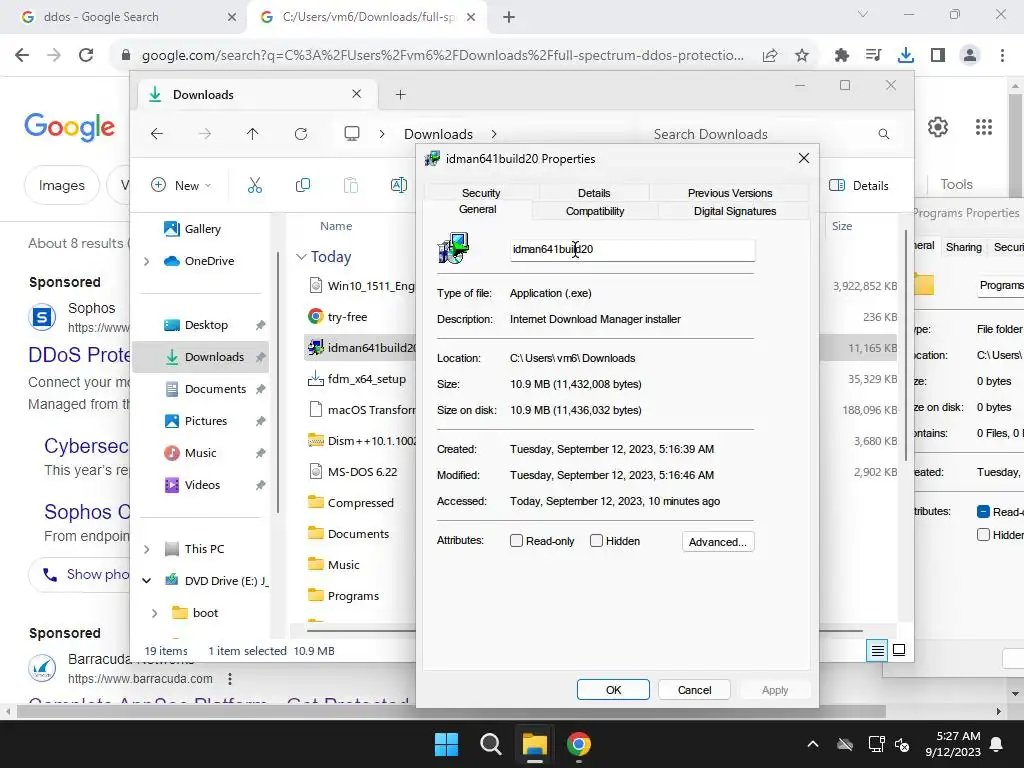Image resolution: width=1024 pixels, height=768 pixels.
Task: Open Windows Start menu
Action: click(447, 744)
